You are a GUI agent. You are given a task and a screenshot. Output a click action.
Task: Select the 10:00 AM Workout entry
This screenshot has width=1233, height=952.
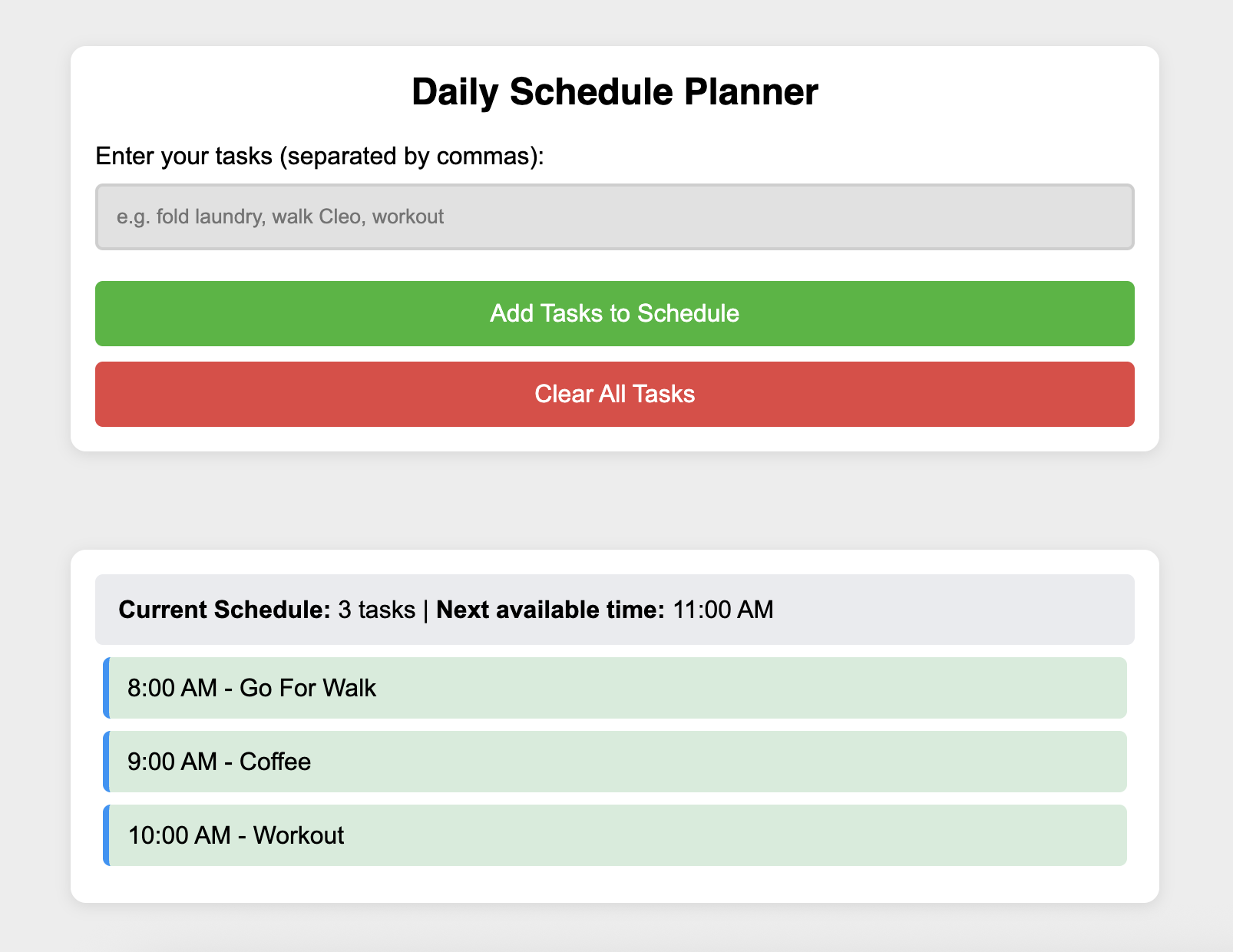coord(614,835)
